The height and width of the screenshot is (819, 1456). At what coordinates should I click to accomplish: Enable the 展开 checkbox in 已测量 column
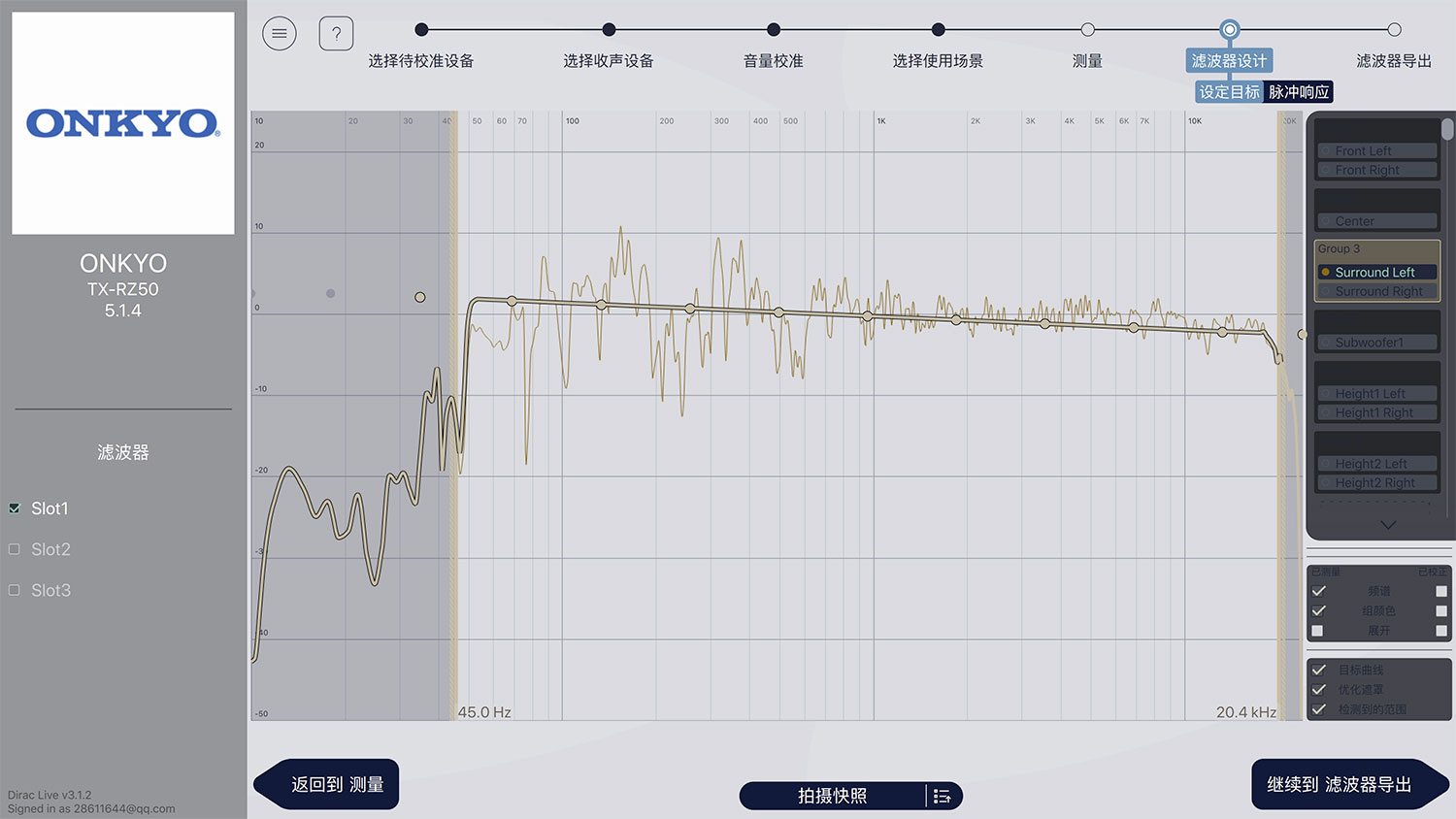pyautogui.click(x=1318, y=630)
